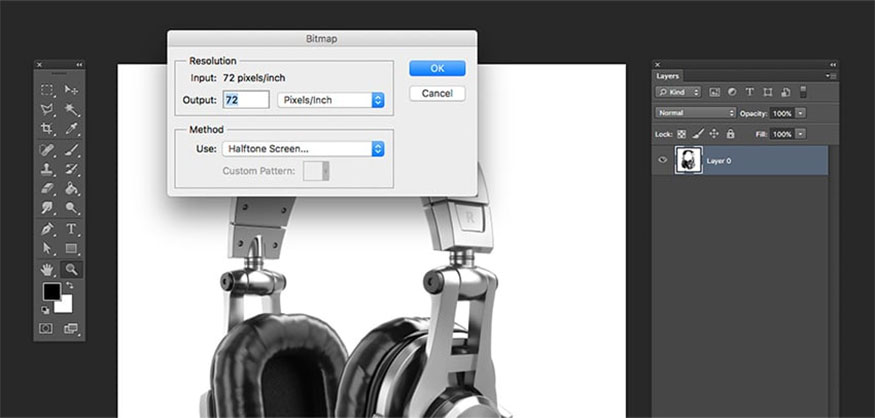Open the Custom Pattern picker
Image resolution: width=875 pixels, height=418 pixels.
[316, 171]
